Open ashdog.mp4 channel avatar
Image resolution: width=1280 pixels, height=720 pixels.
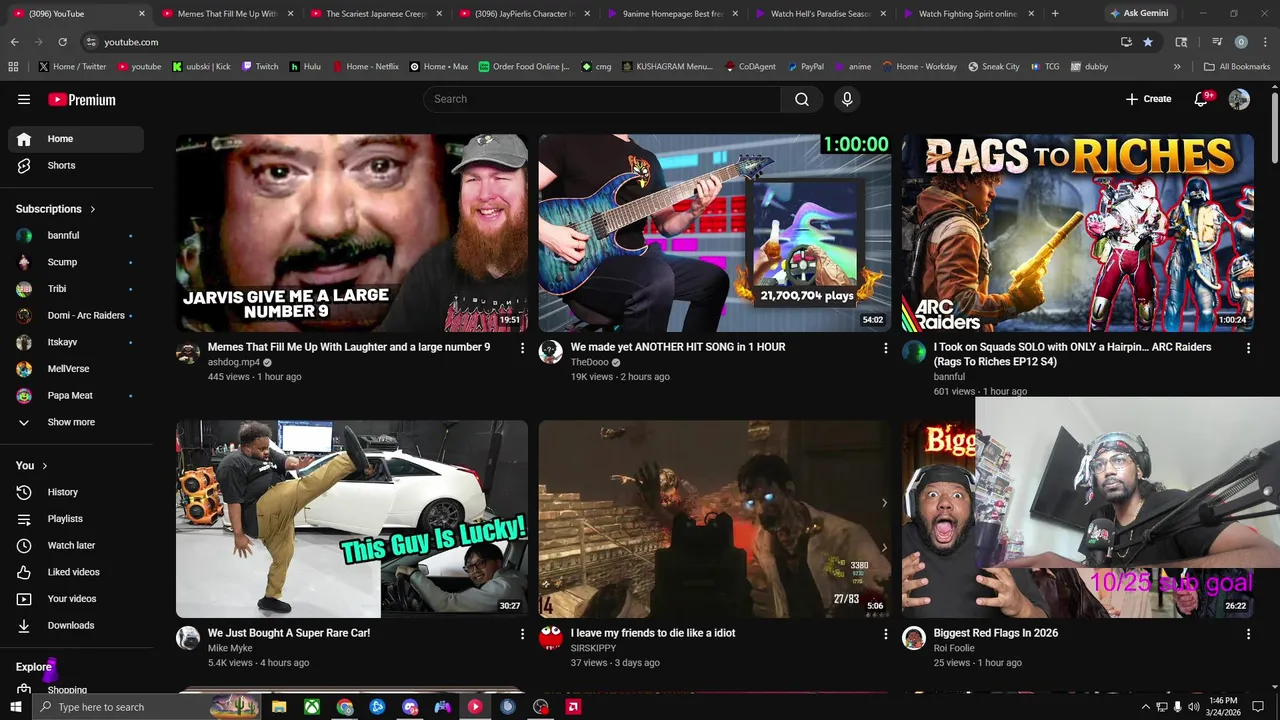(188, 351)
